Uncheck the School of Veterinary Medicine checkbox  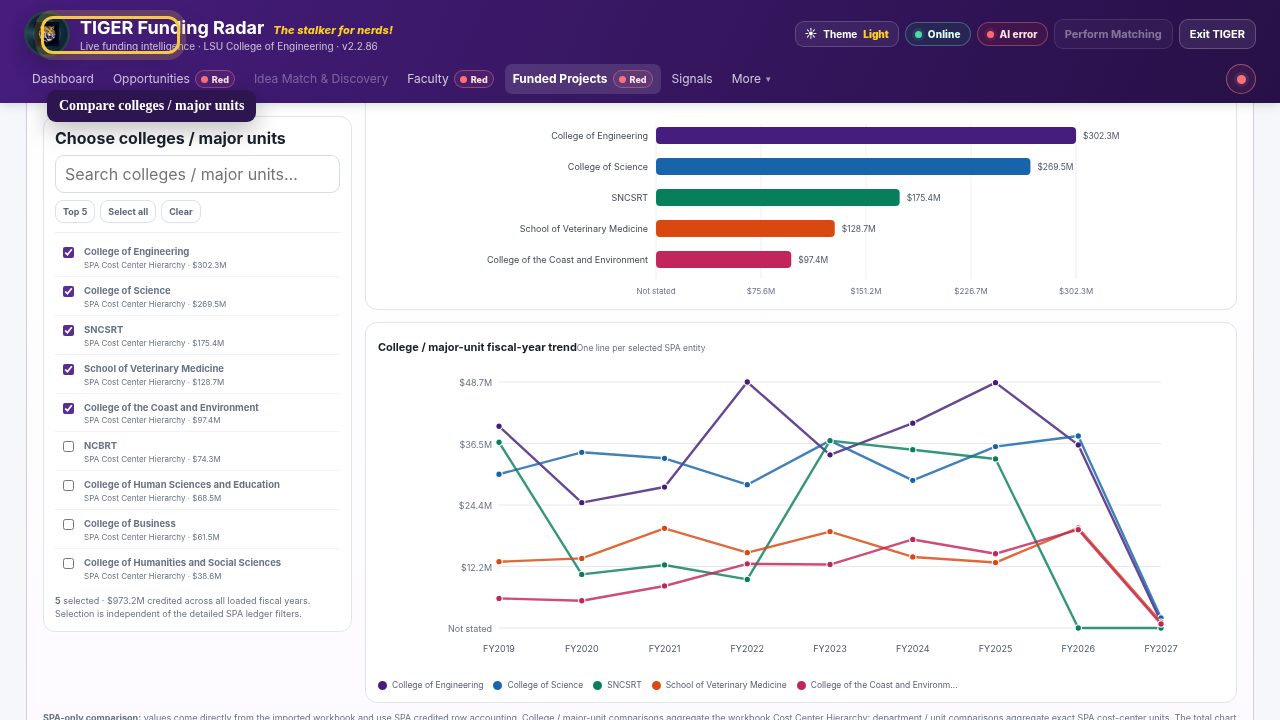point(69,370)
